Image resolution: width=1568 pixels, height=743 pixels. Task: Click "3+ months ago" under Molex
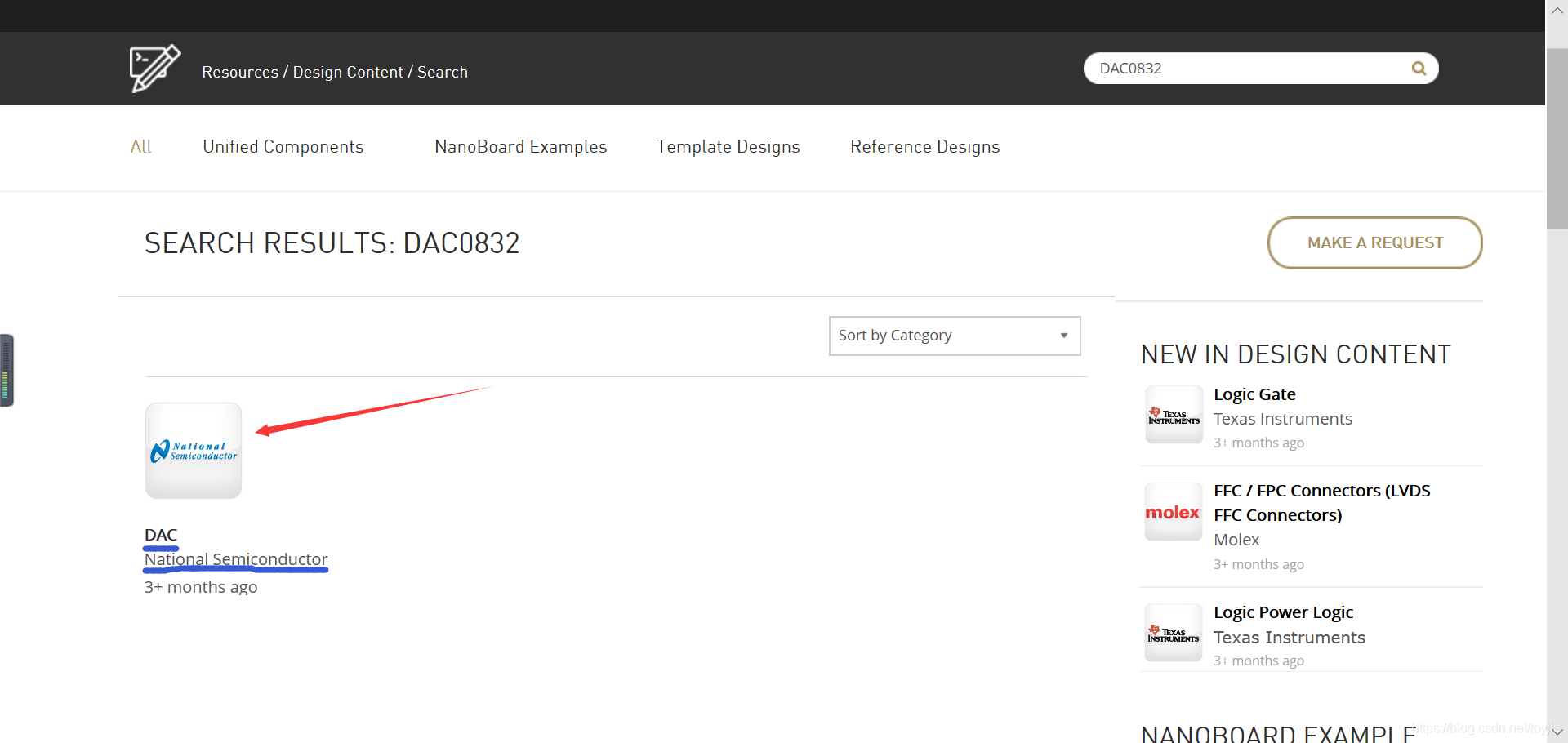(x=1258, y=564)
